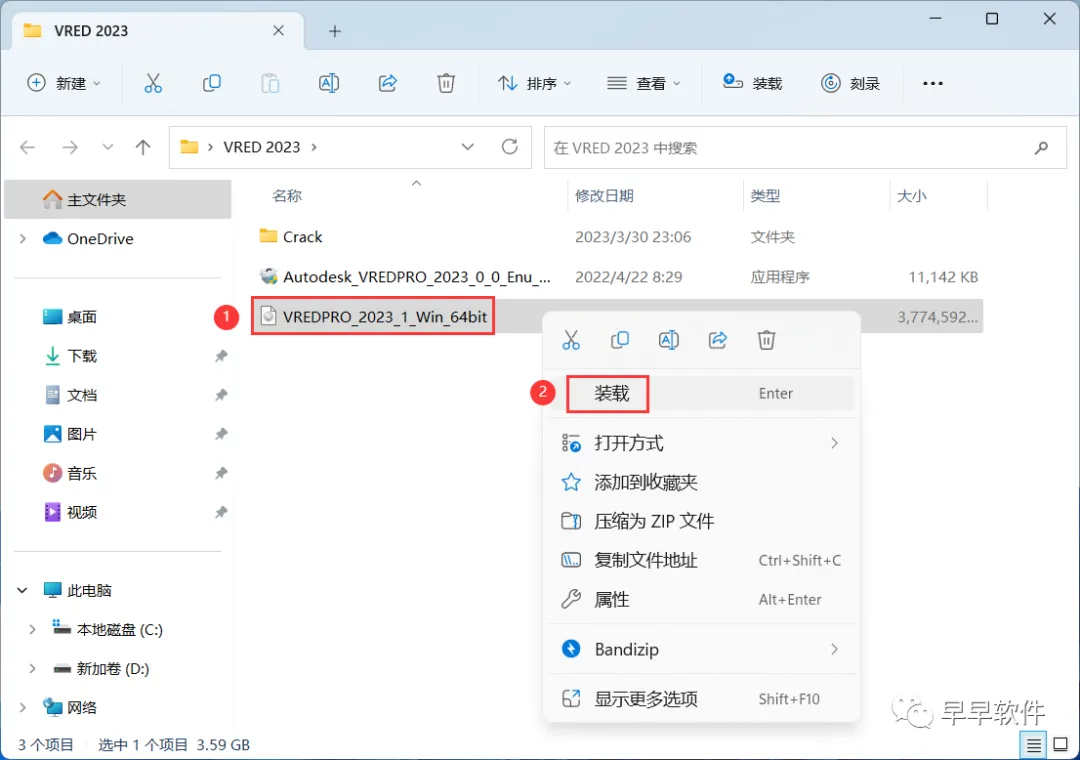Sort by the 类型 column header
Screen dimensions: 1080x760
click(x=765, y=196)
